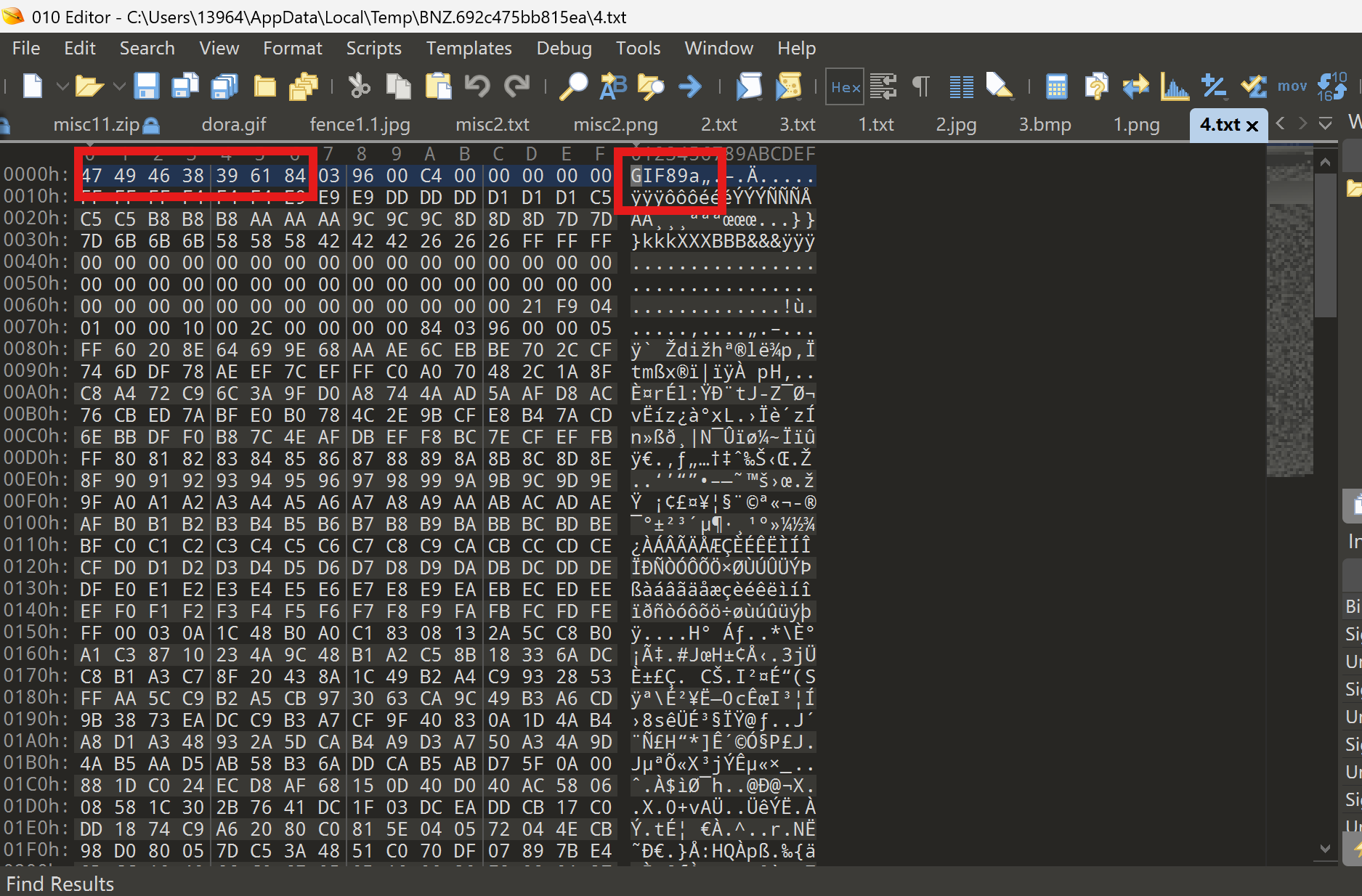This screenshot has width=1362, height=896.
Task: Open the mov disassembler tool
Action: (x=1292, y=86)
